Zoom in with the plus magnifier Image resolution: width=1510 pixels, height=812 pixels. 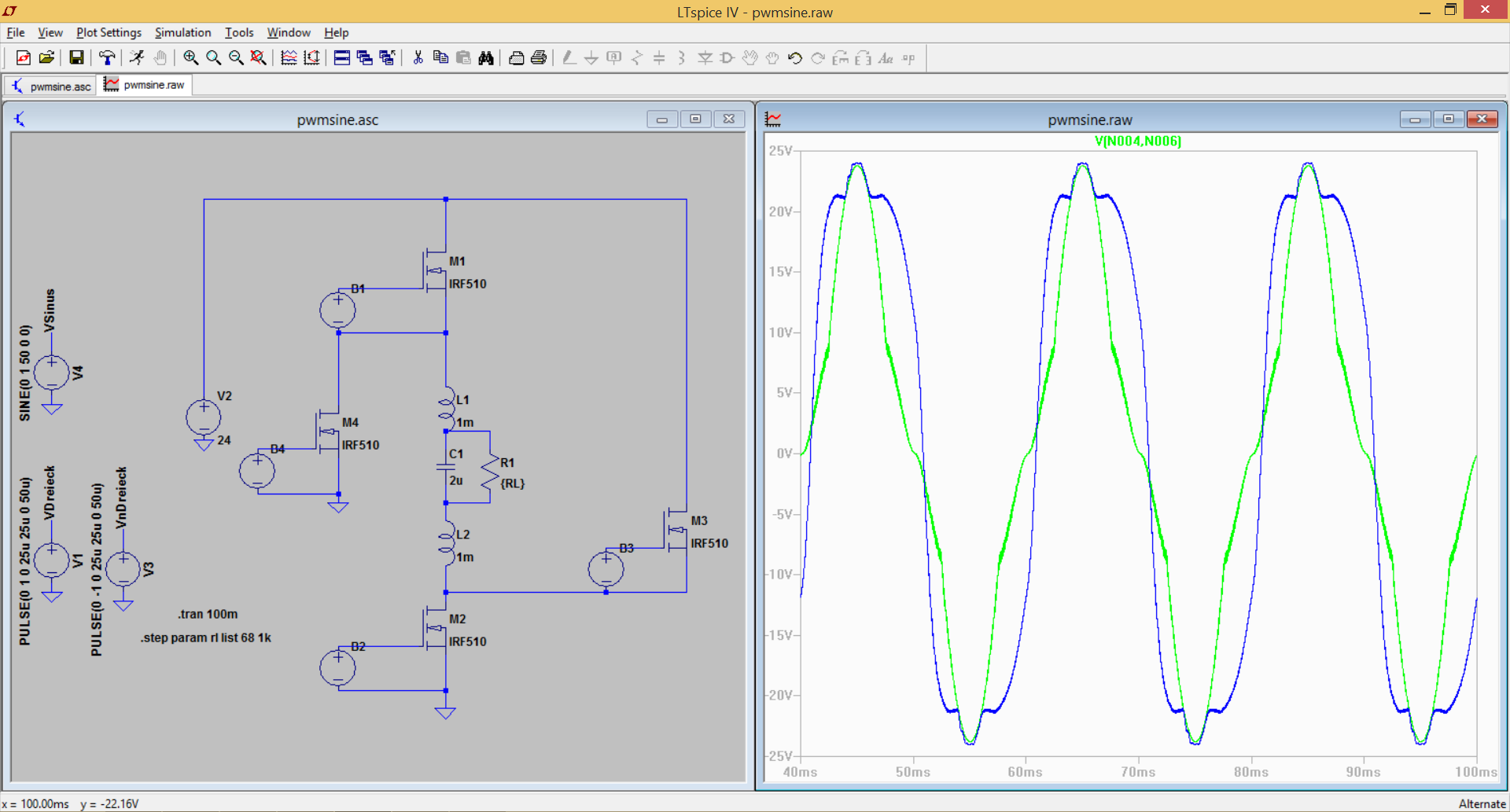190,57
